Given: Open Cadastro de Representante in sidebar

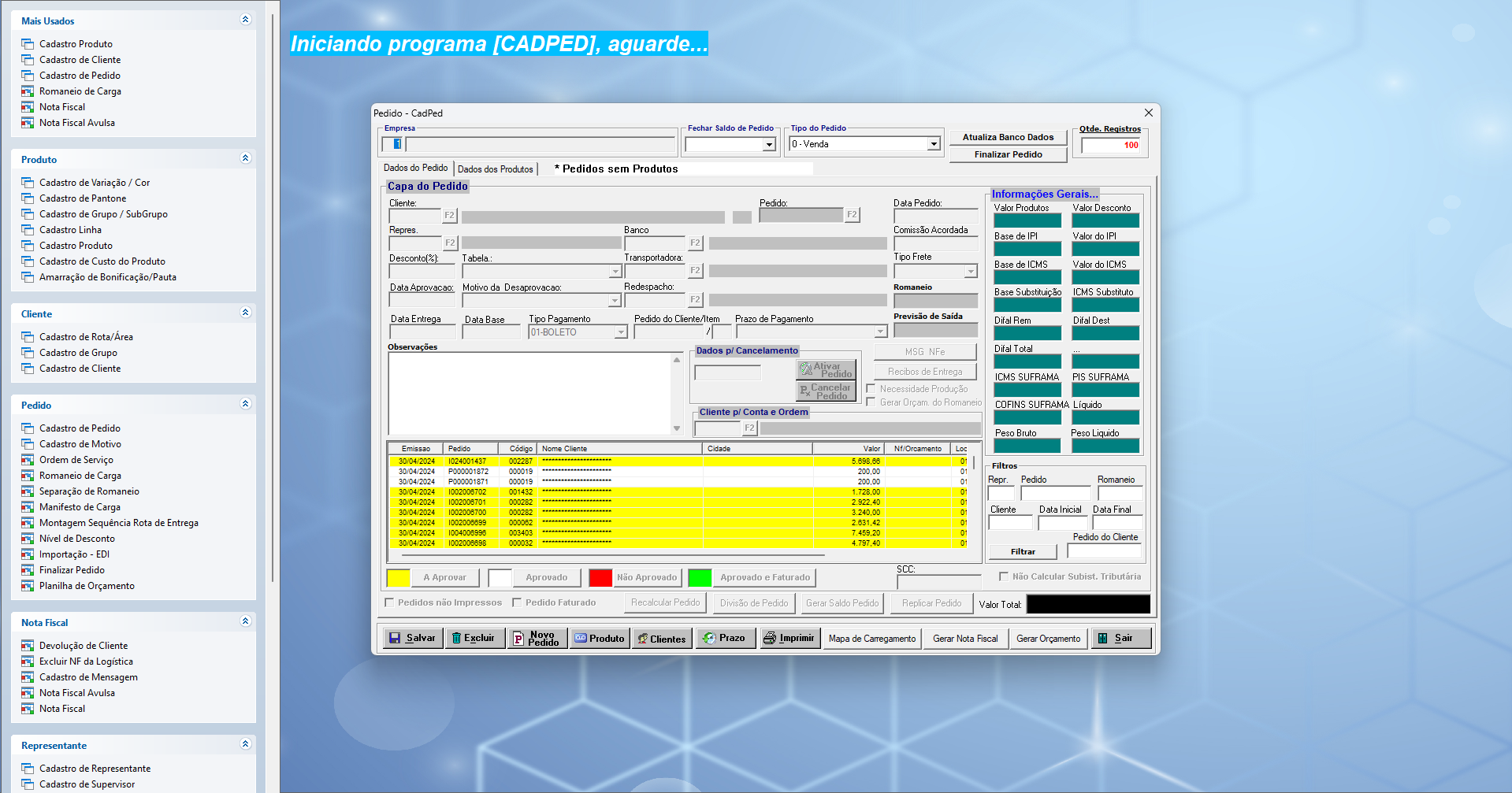Looking at the screenshot, I should 95,769.
